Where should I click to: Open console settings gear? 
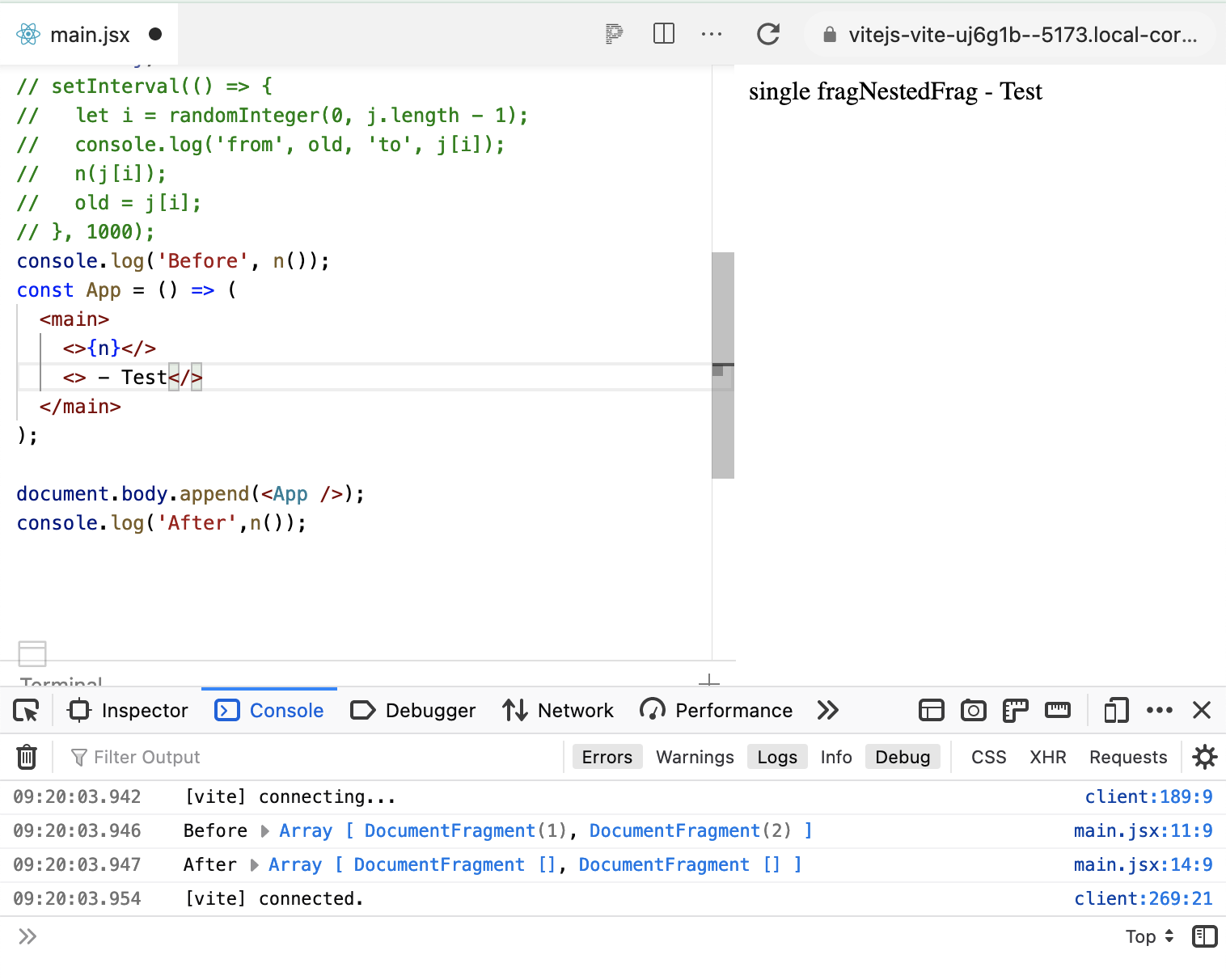point(1205,757)
